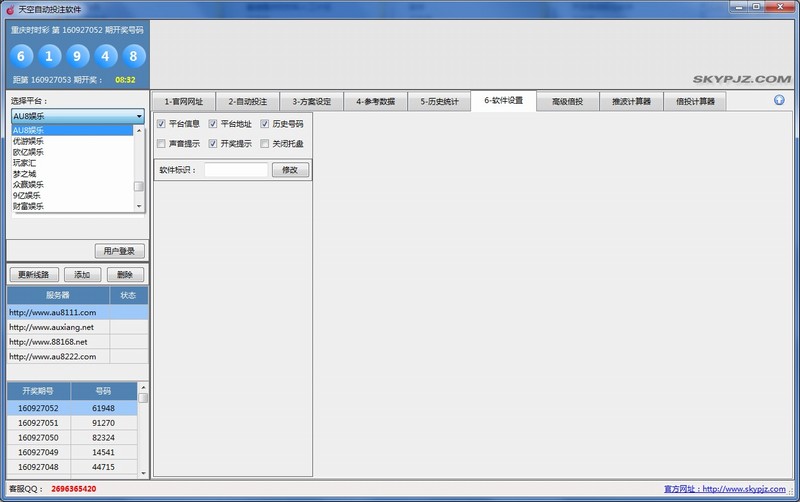Tick the 关闭托盘 checkbox

265,144
